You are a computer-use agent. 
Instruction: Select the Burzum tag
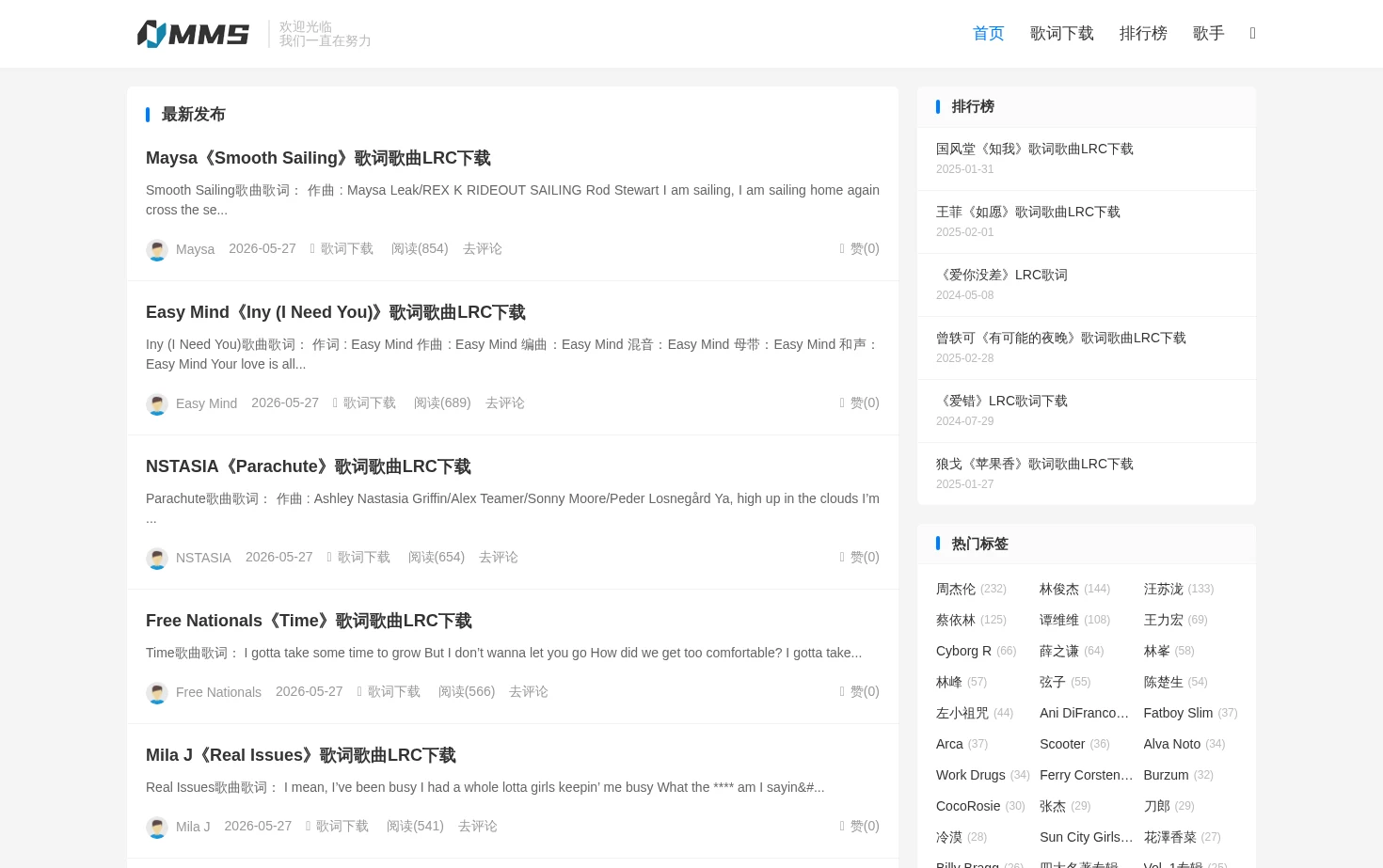1166,775
